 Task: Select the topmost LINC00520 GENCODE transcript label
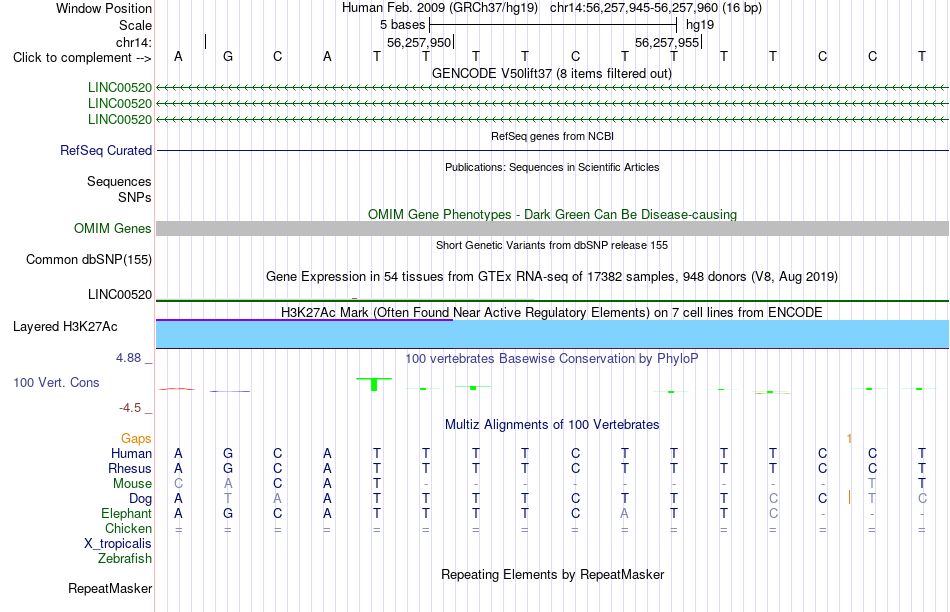coord(119,88)
